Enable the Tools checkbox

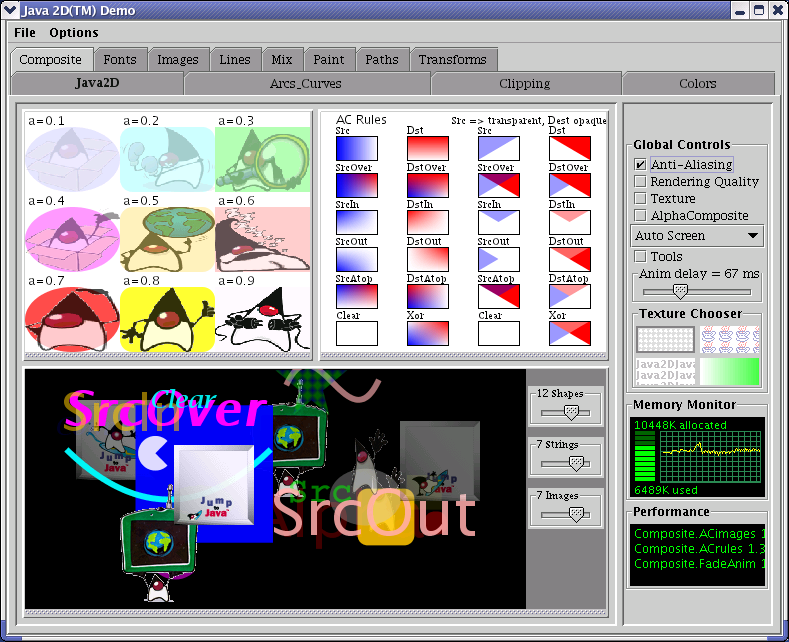coord(640,257)
